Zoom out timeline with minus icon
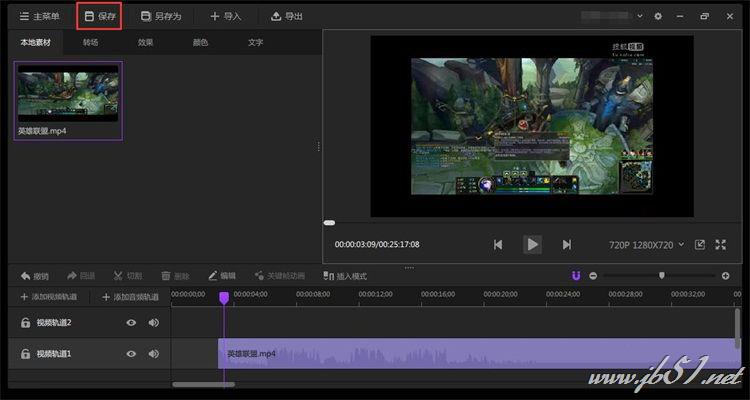The height and width of the screenshot is (400, 750). pyautogui.click(x=593, y=276)
